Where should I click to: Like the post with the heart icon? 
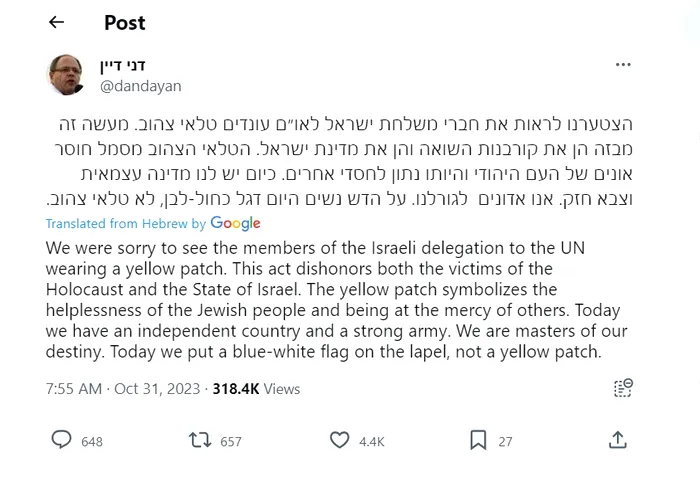point(341,440)
